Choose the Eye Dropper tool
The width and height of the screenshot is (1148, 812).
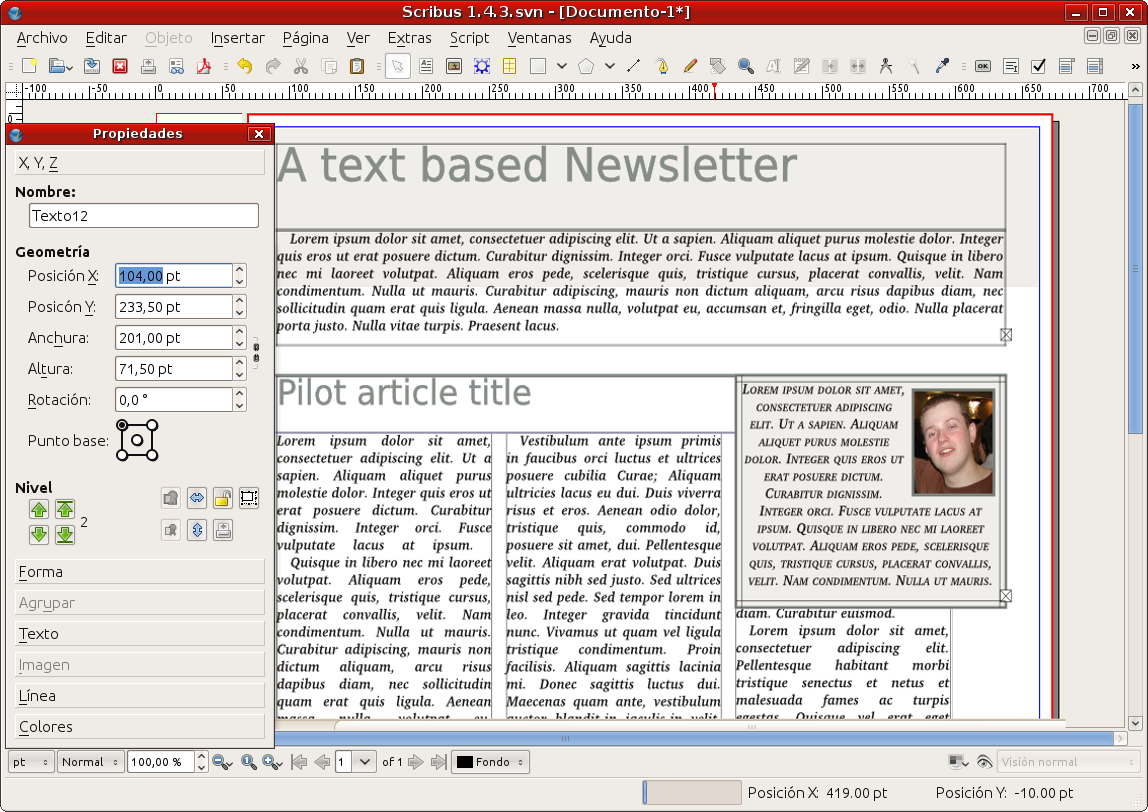click(941, 67)
